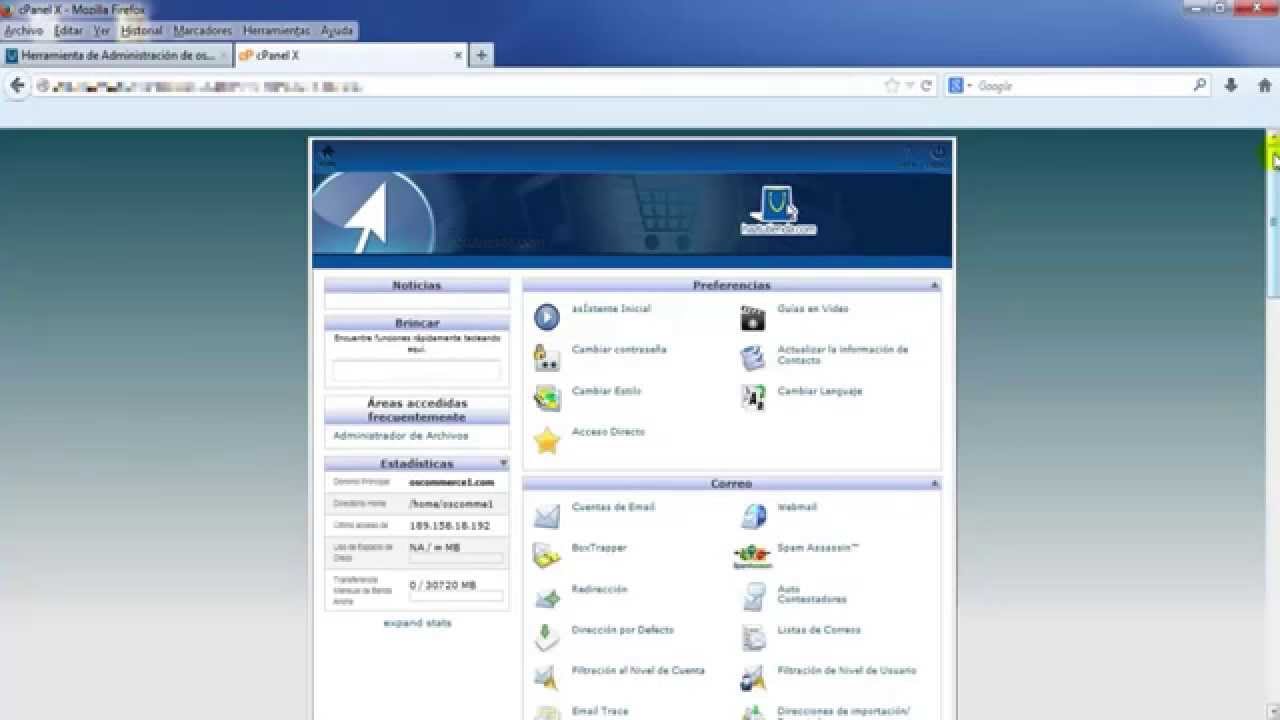Click the Guías en Video camera icon
The width and height of the screenshot is (1280, 720).
(752, 318)
